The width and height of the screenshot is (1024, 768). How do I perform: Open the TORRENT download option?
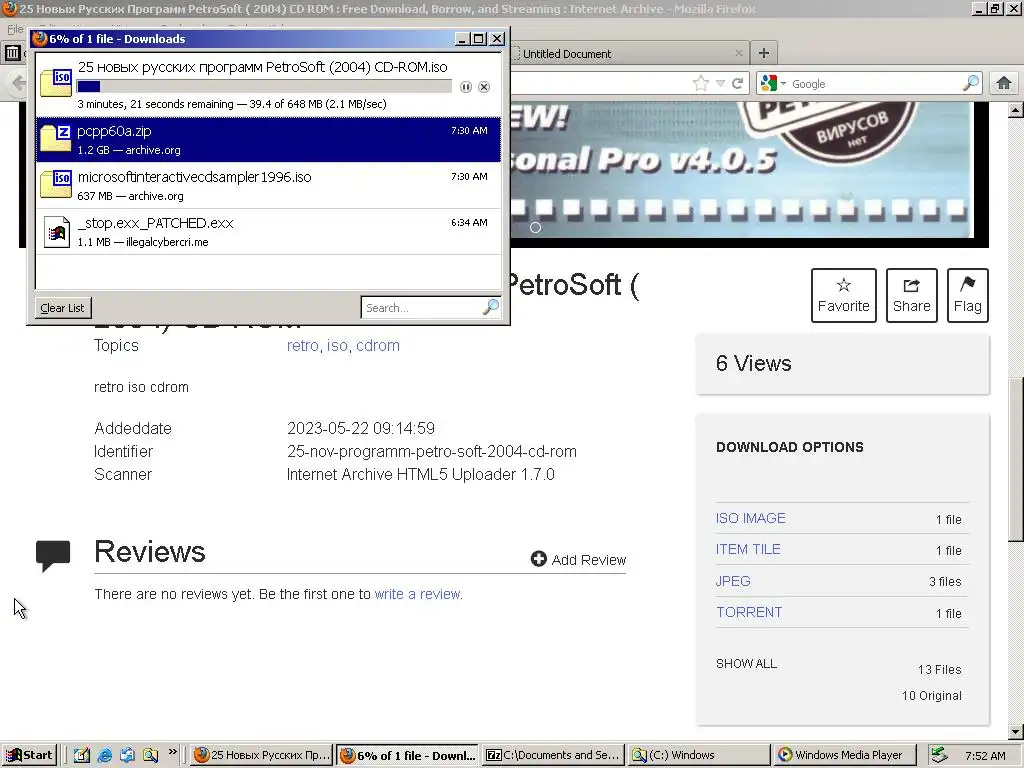[x=749, y=613]
